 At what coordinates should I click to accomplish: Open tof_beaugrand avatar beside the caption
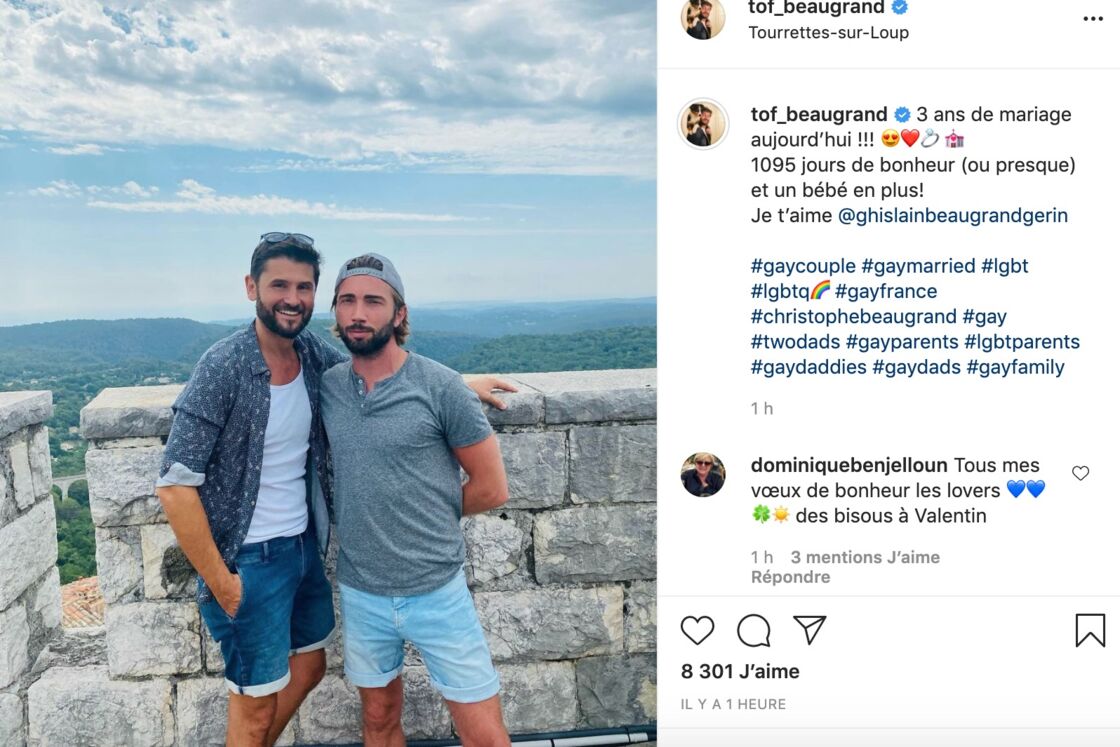703,124
